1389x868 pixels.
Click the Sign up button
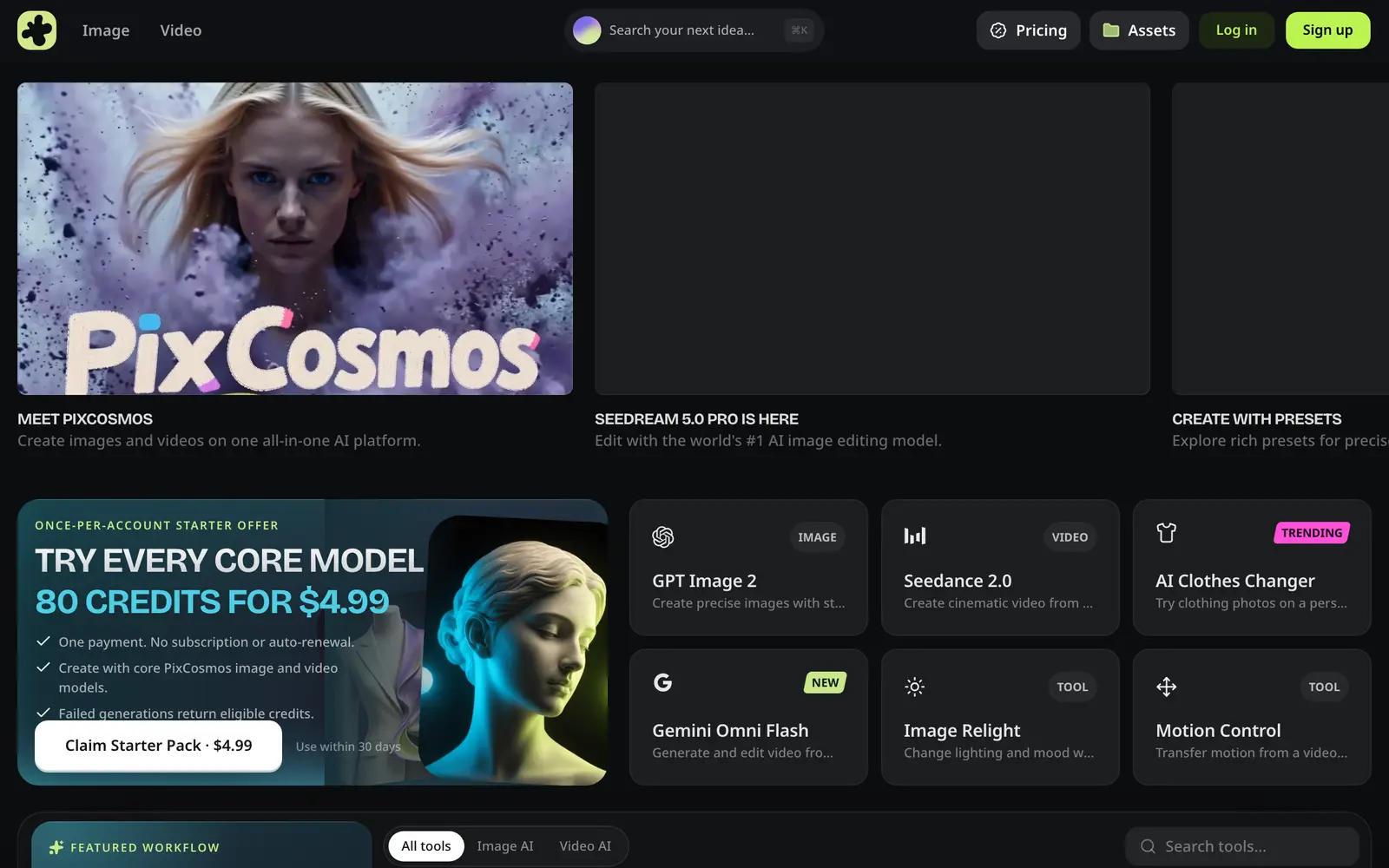(1327, 30)
